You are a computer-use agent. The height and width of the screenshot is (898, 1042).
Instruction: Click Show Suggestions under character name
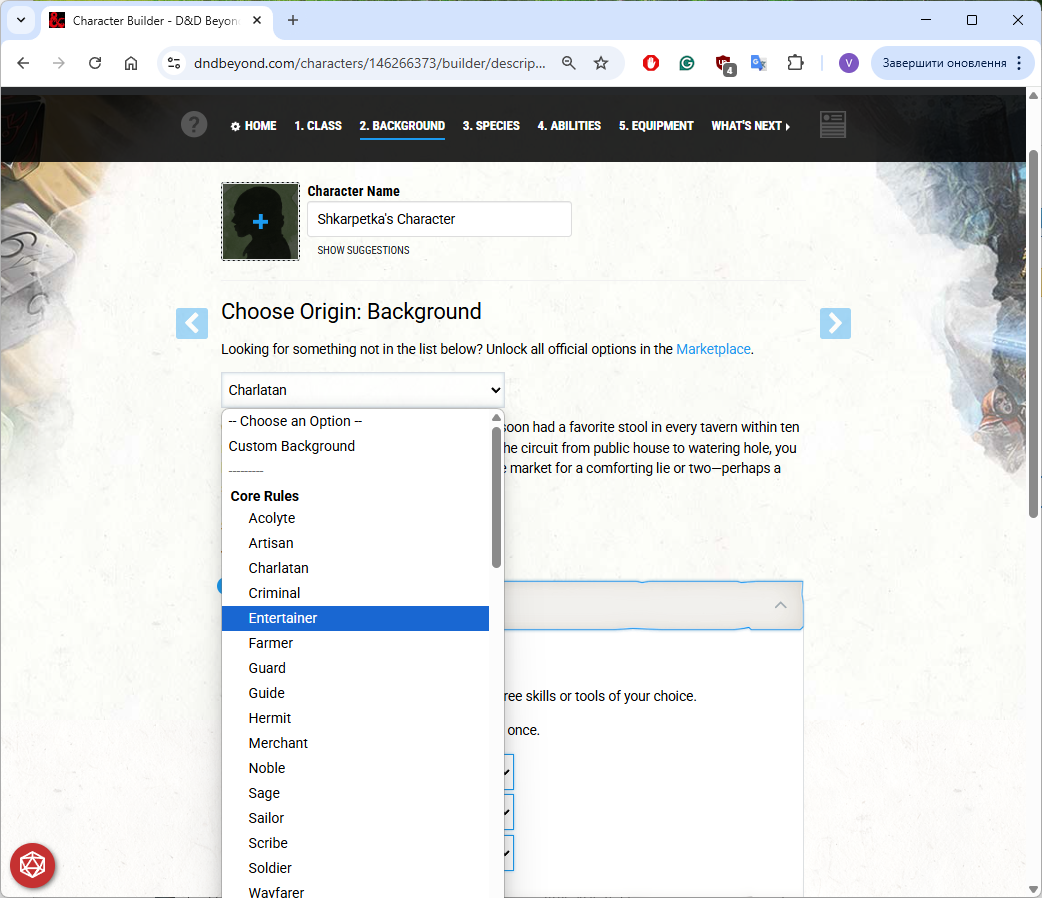pos(363,250)
